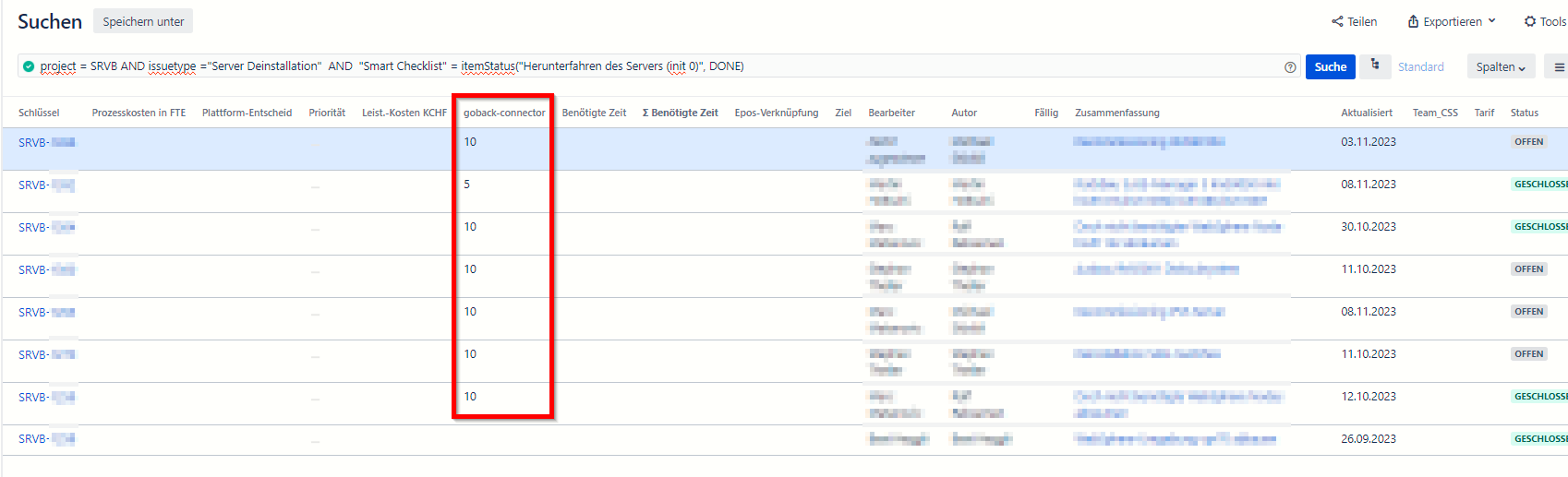Image resolution: width=1568 pixels, height=477 pixels.
Task: Open the summary link in 03.11.2023 row
Action: point(1149,142)
